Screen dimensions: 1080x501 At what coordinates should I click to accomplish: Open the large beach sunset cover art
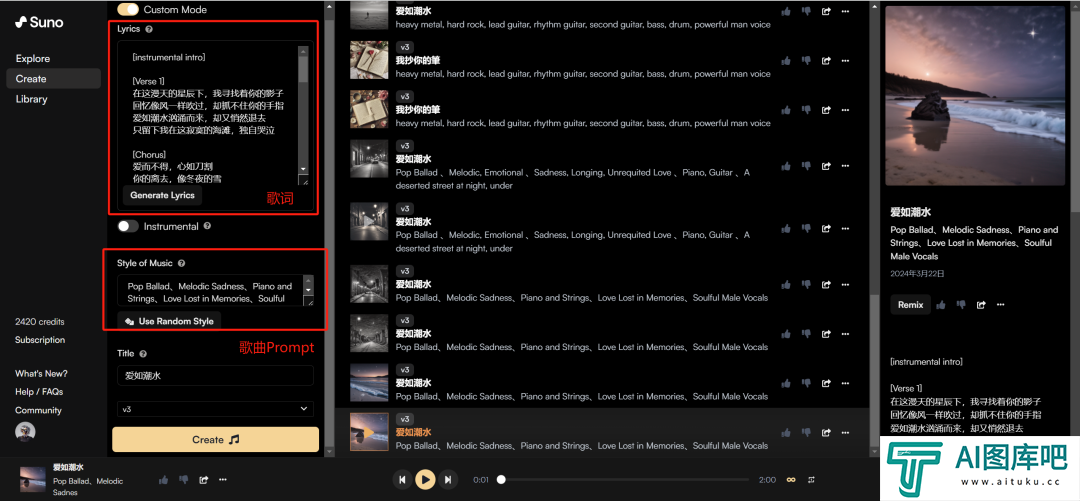pyautogui.click(x=977, y=96)
